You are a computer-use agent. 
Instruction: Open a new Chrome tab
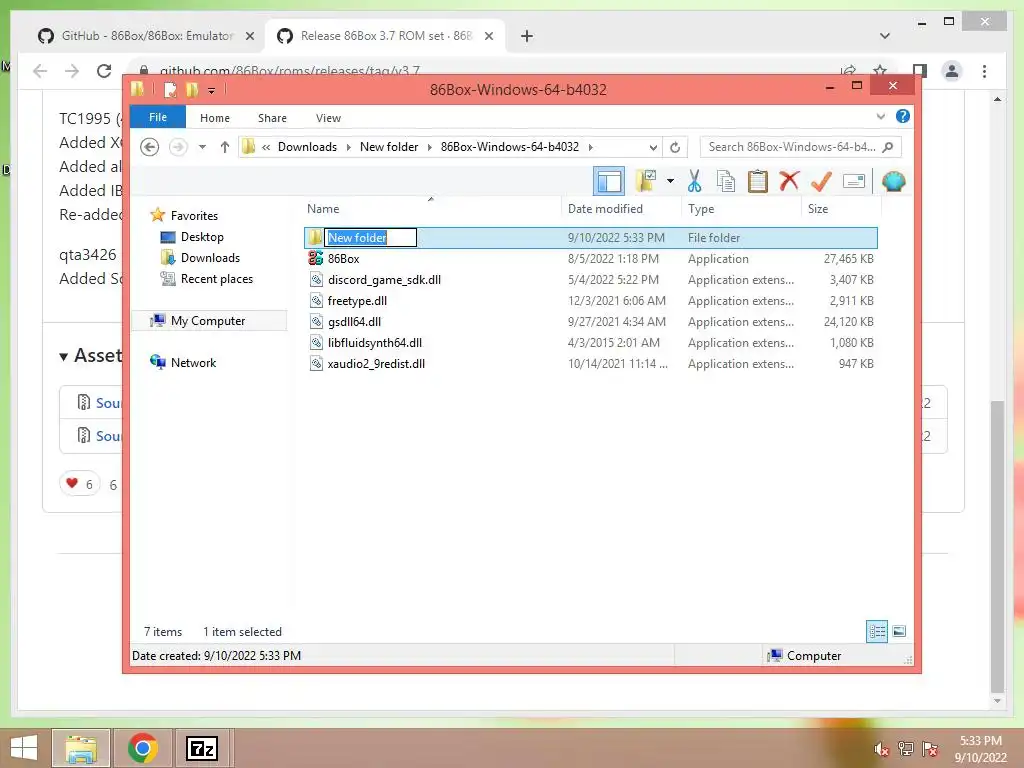(527, 36)
